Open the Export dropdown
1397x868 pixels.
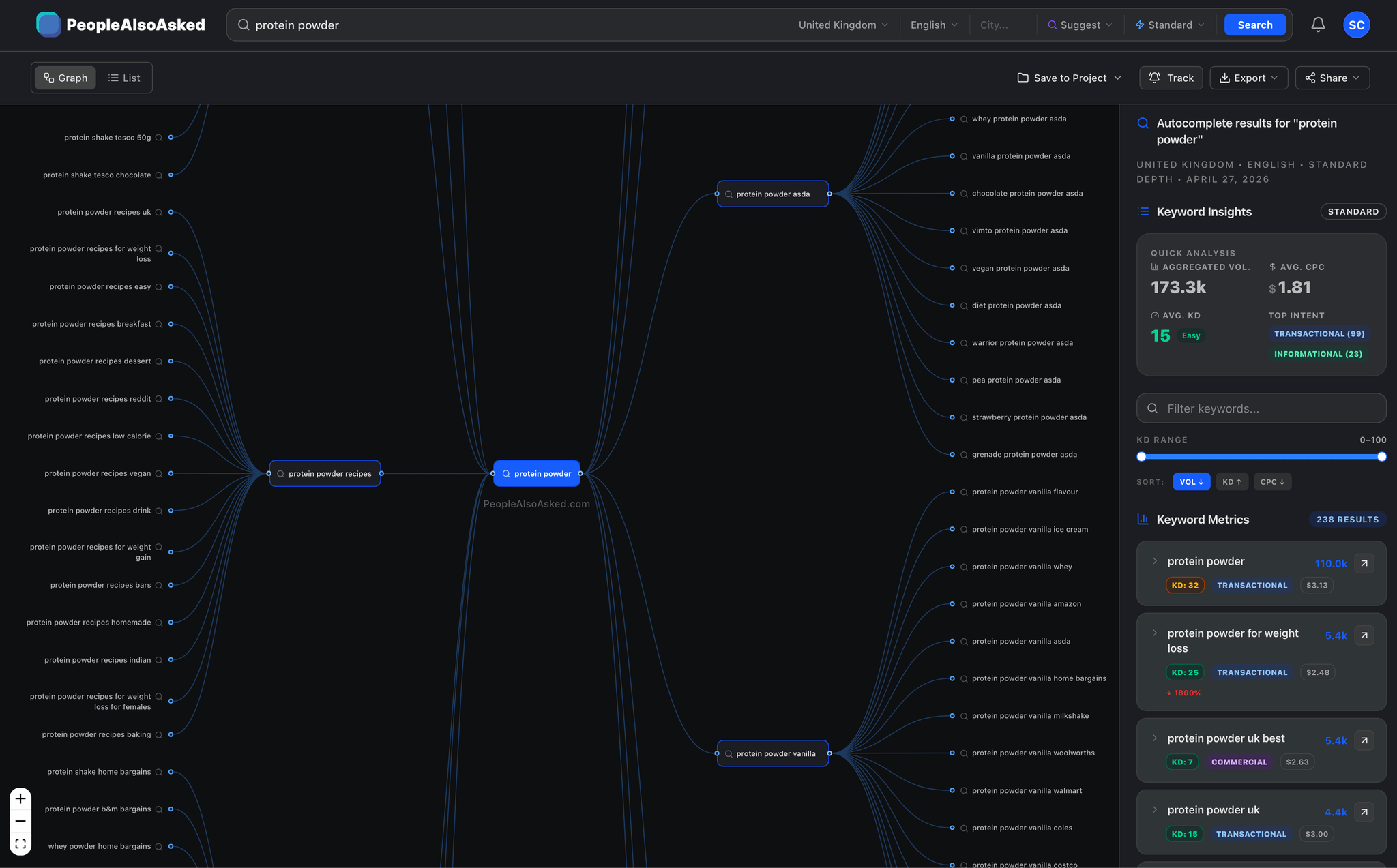click(x=1248, y=78)
